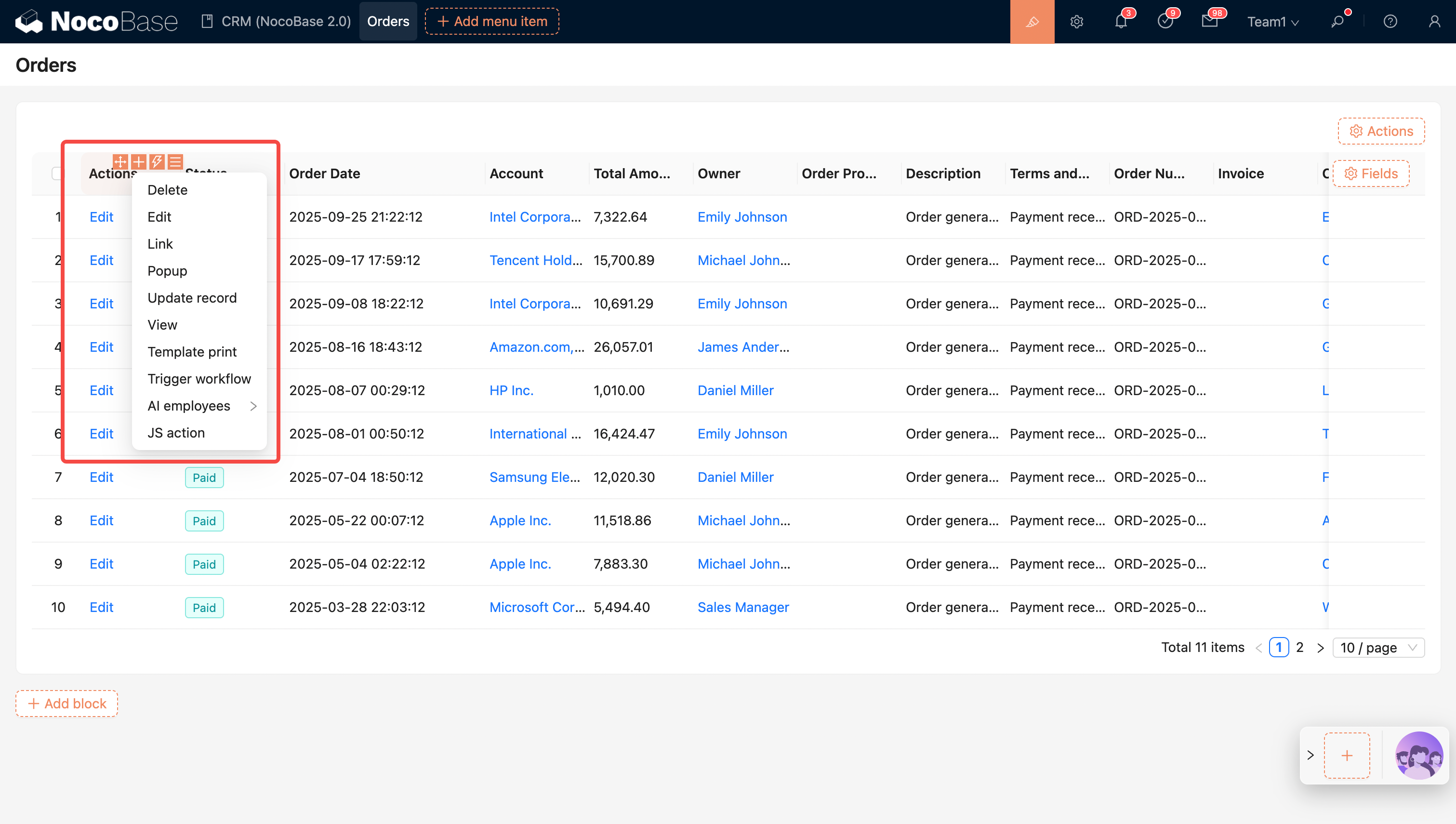
Task: Select JS action in the menu
Action: tap(176, 433)
